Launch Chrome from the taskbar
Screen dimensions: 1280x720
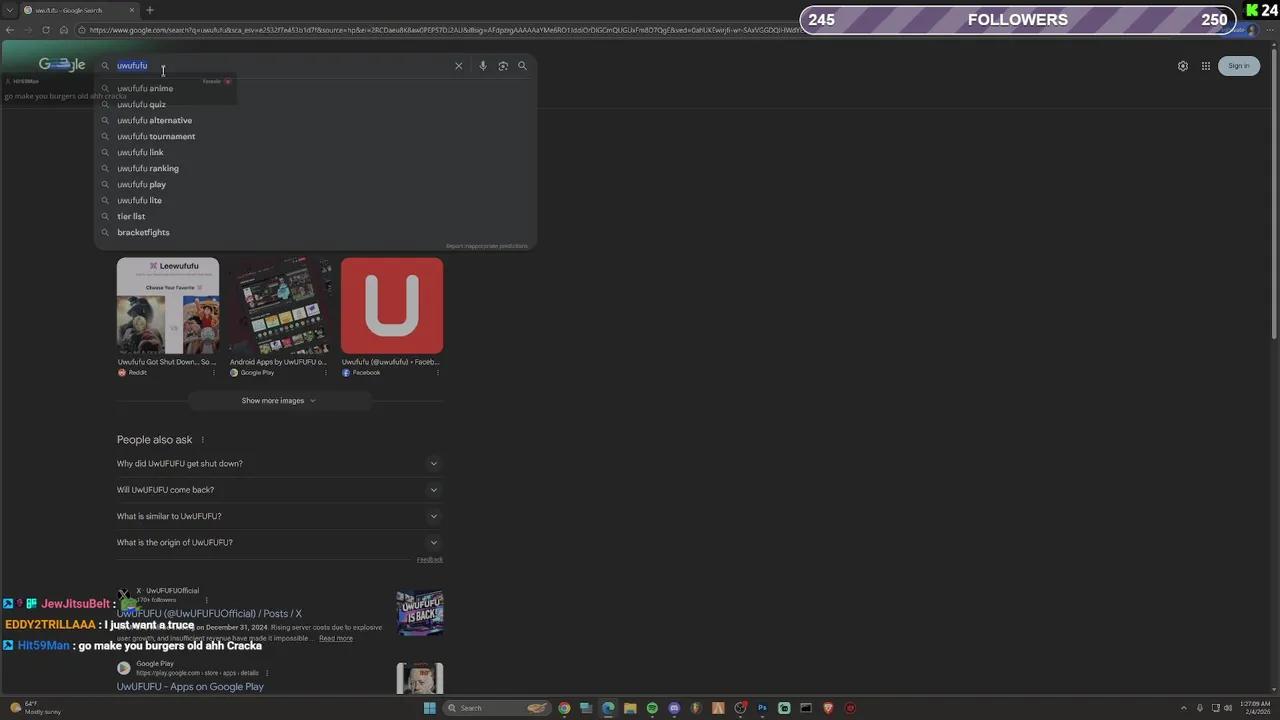point(564,708)
